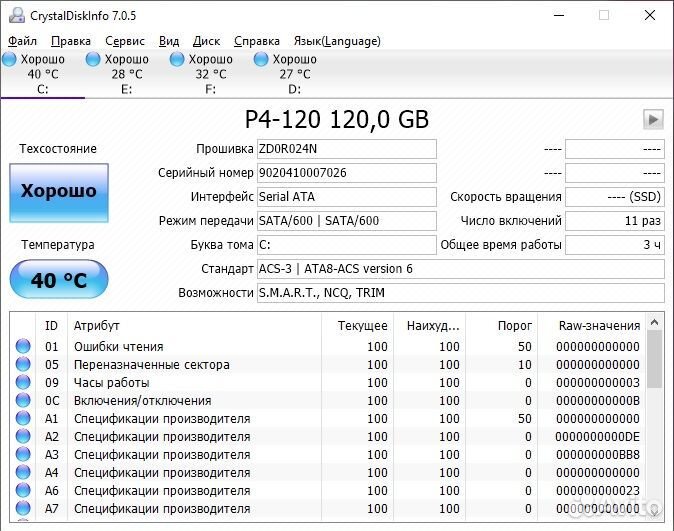Screen dimensions: 674x531
Task: Open the Диск menu
Action: pos(206,41)
